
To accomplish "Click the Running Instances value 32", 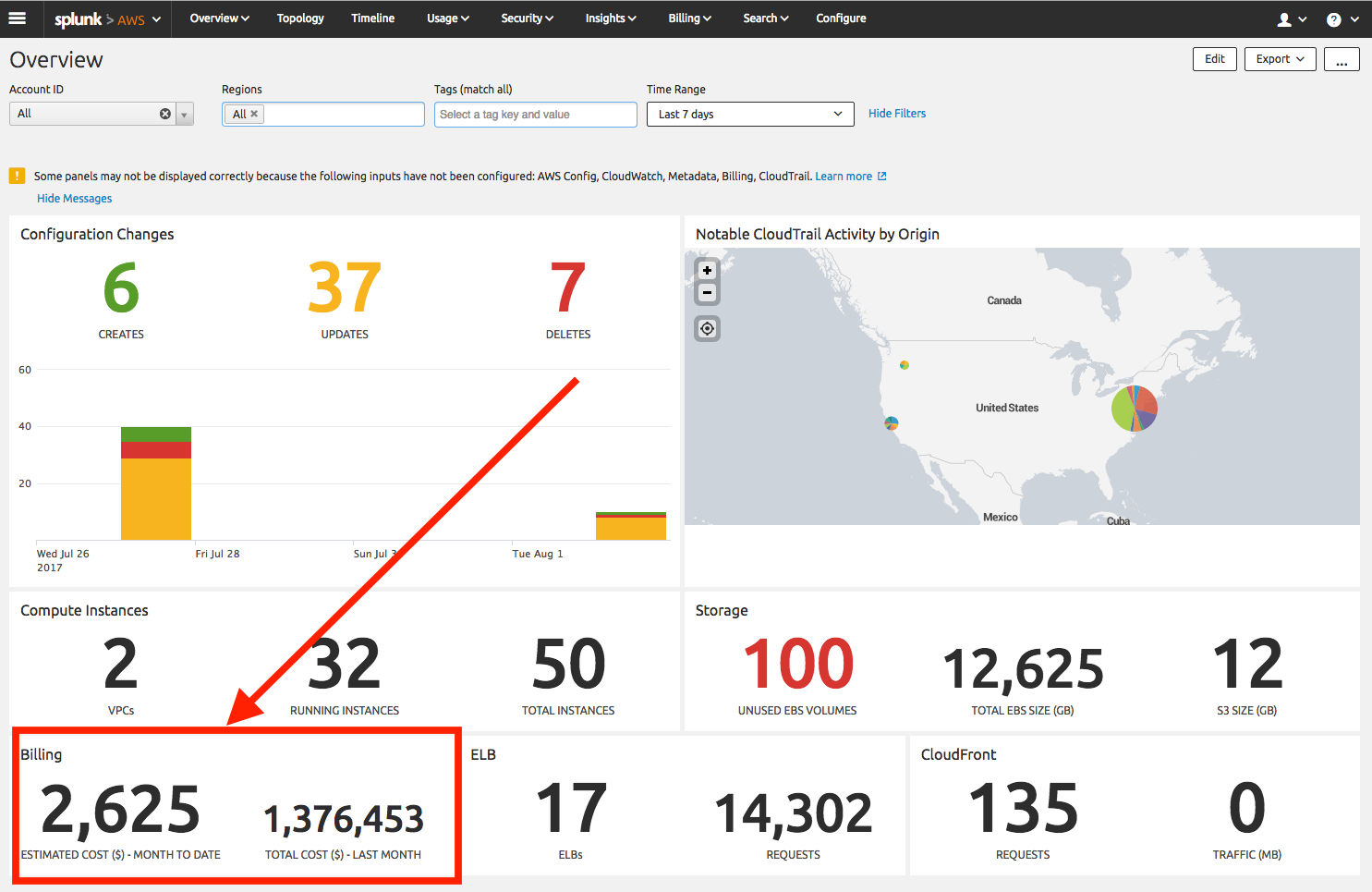I will (x=345, y=665).
